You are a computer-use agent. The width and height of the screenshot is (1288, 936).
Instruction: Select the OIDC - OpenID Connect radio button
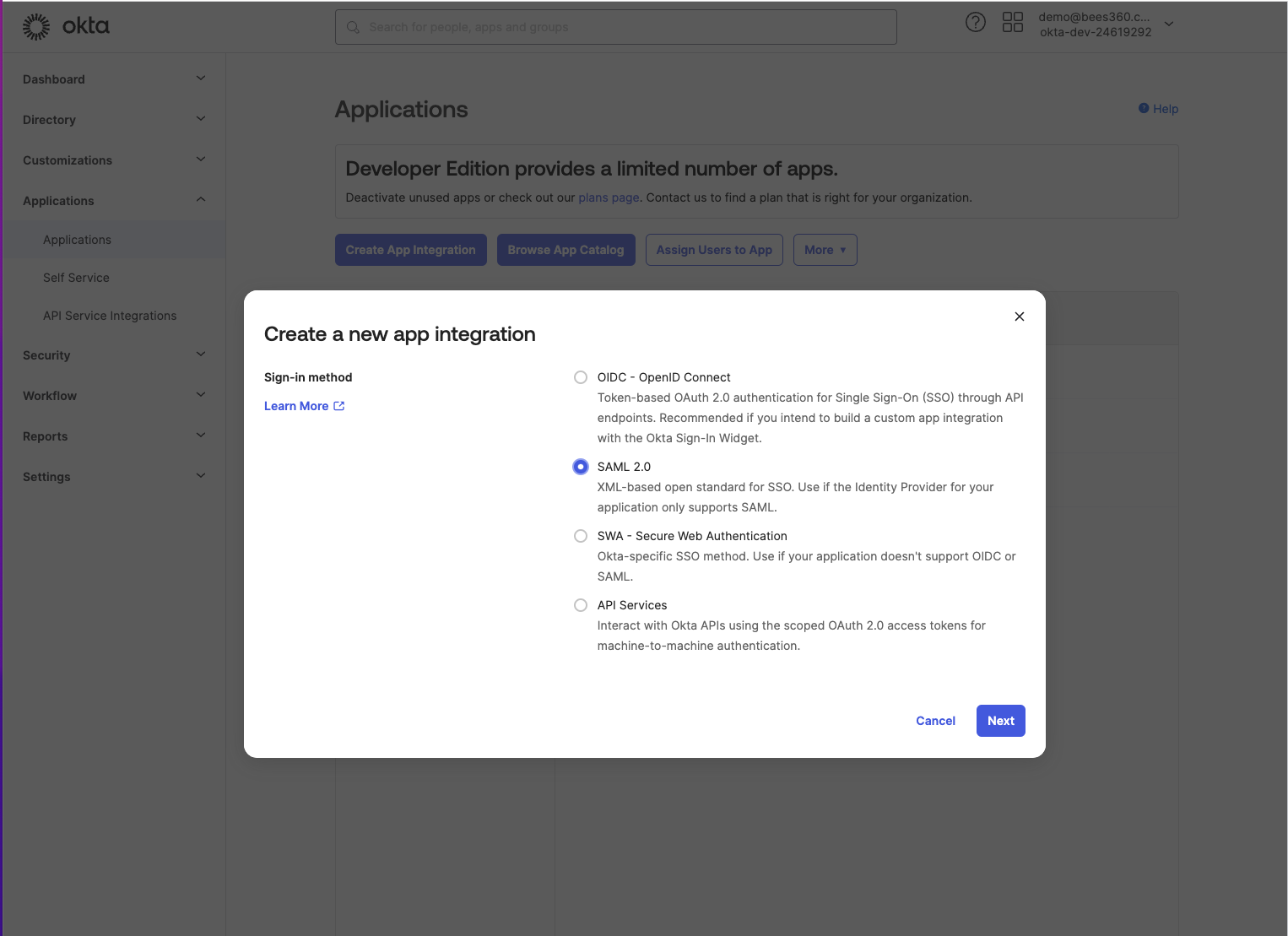pyautogui.click(x=581, y=377)
